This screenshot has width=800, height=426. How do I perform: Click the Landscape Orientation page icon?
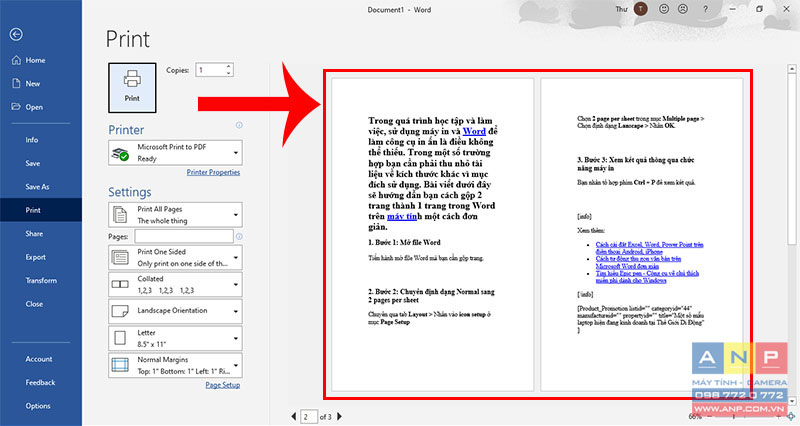pos(120,311)
